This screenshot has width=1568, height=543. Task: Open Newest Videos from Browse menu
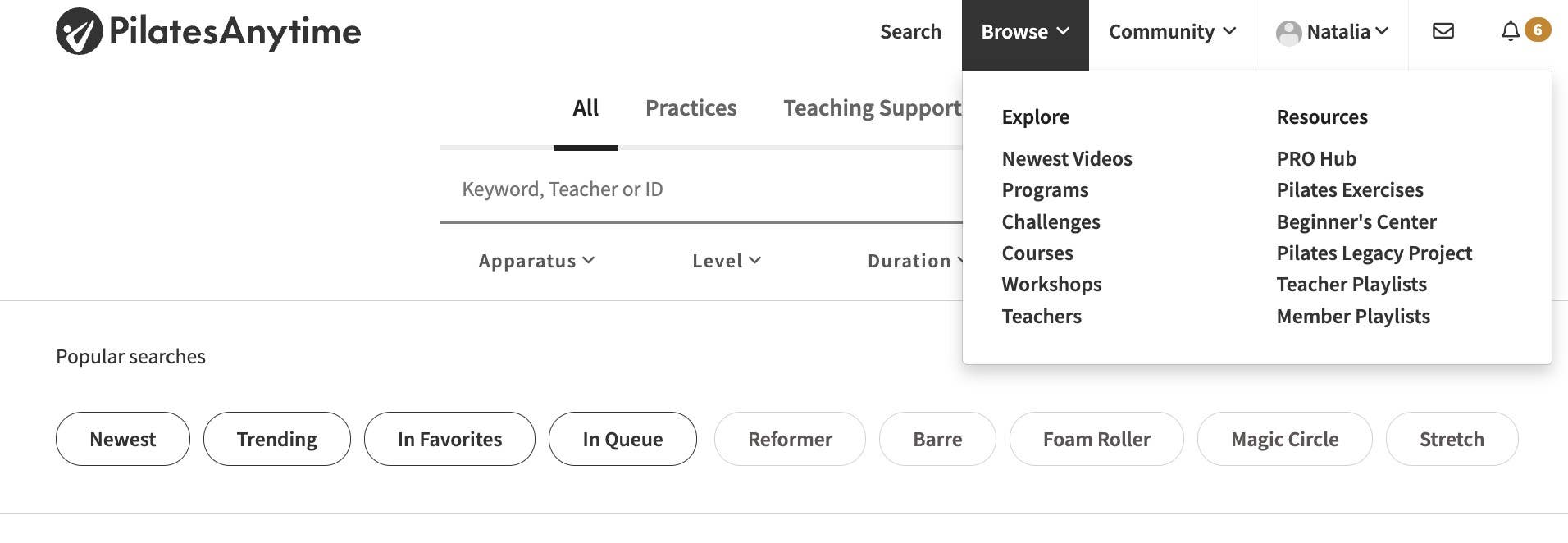[1066, 159]
